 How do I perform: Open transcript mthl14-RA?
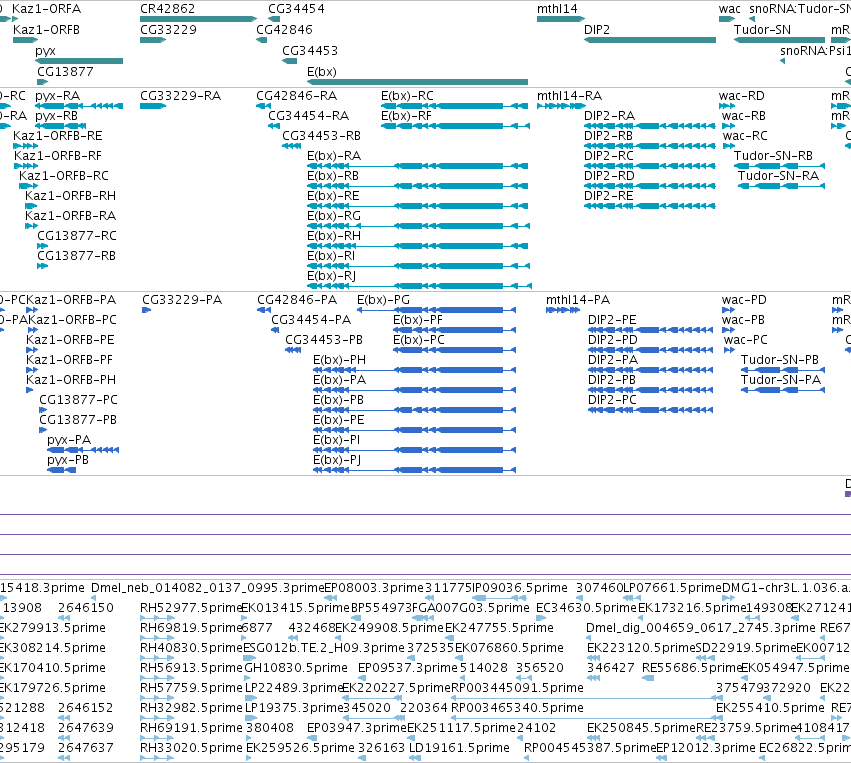[x=569, y=96]
